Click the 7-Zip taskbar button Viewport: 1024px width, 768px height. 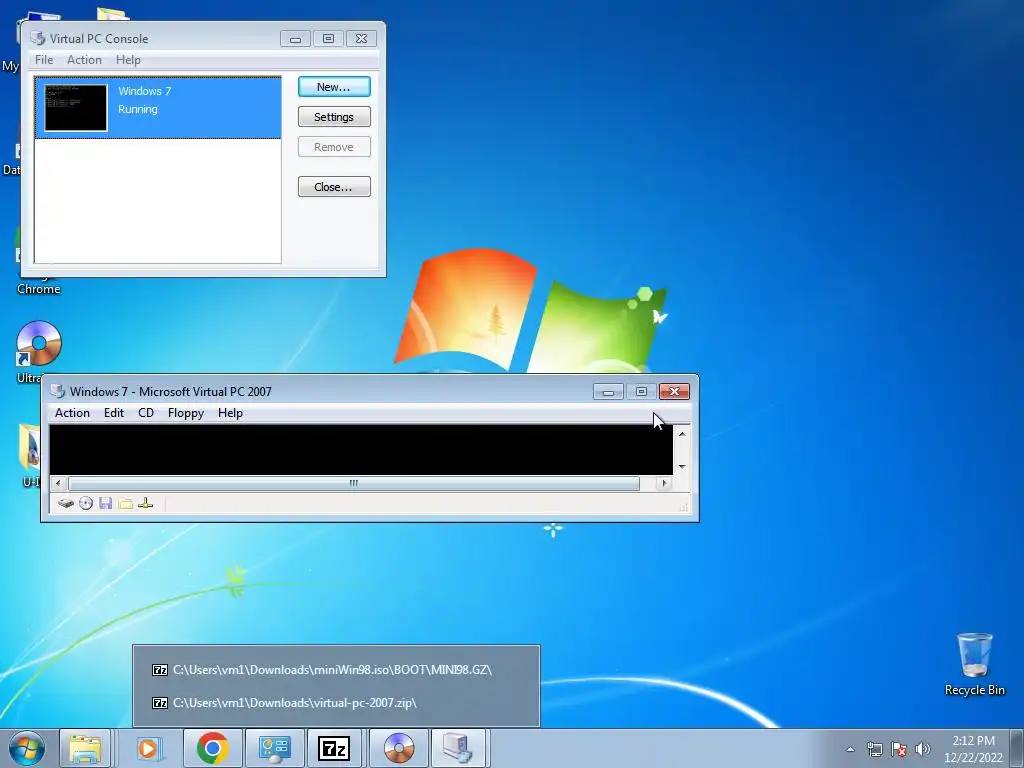(x=334, y=748)
